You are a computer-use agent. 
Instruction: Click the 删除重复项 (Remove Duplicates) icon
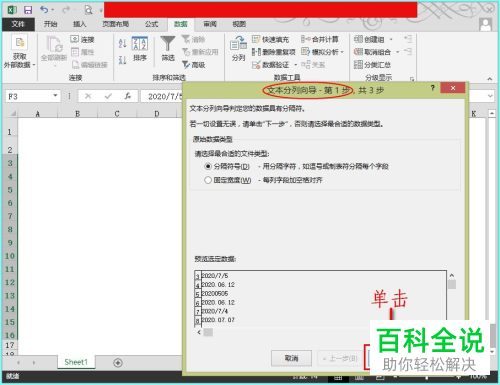tap(256, 52)
